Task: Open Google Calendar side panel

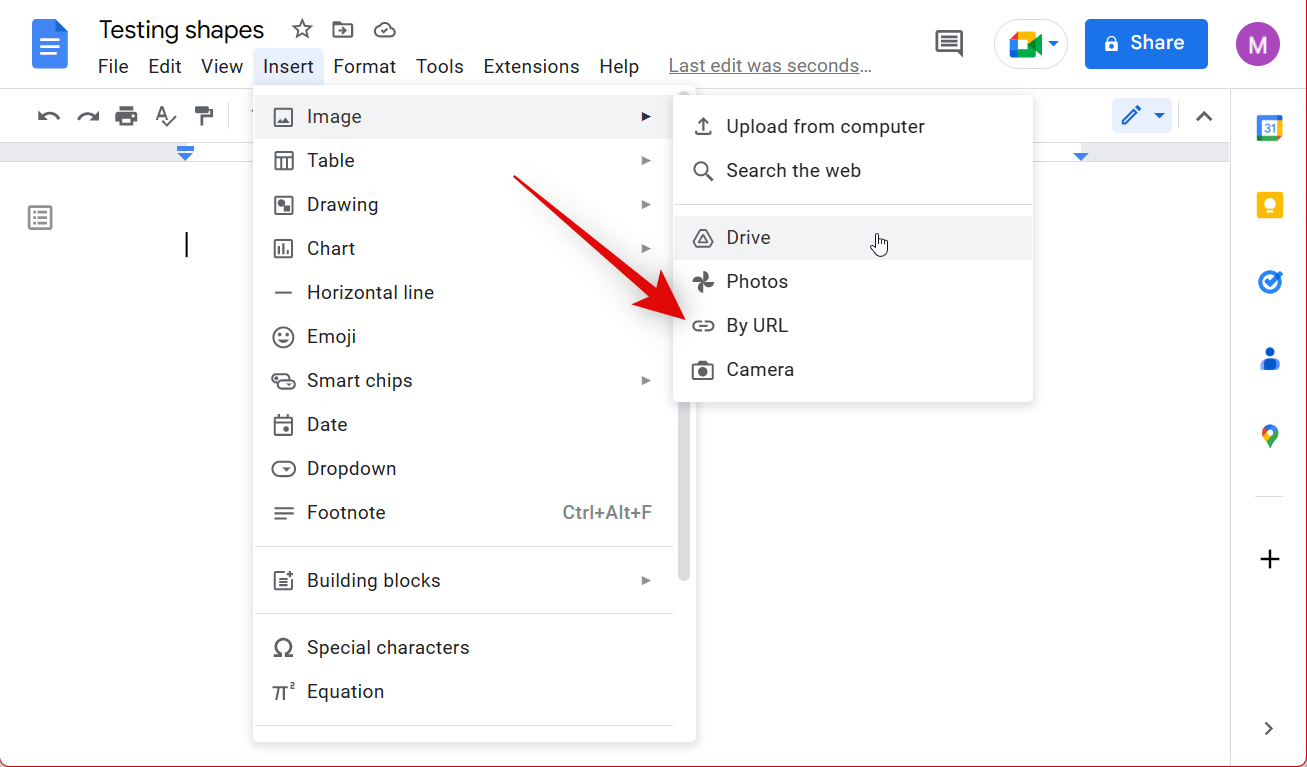Action: click(x=1269, y=128)
